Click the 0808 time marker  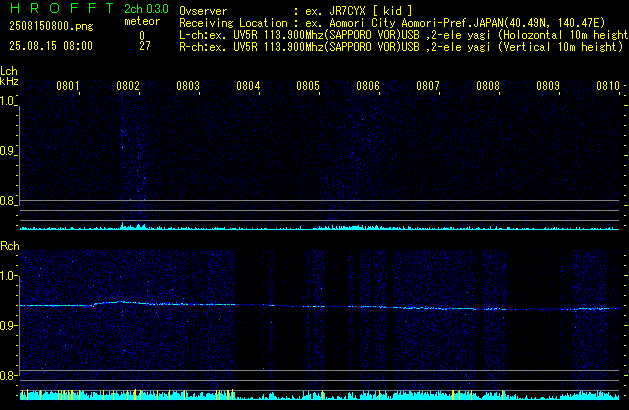(488, 86)
